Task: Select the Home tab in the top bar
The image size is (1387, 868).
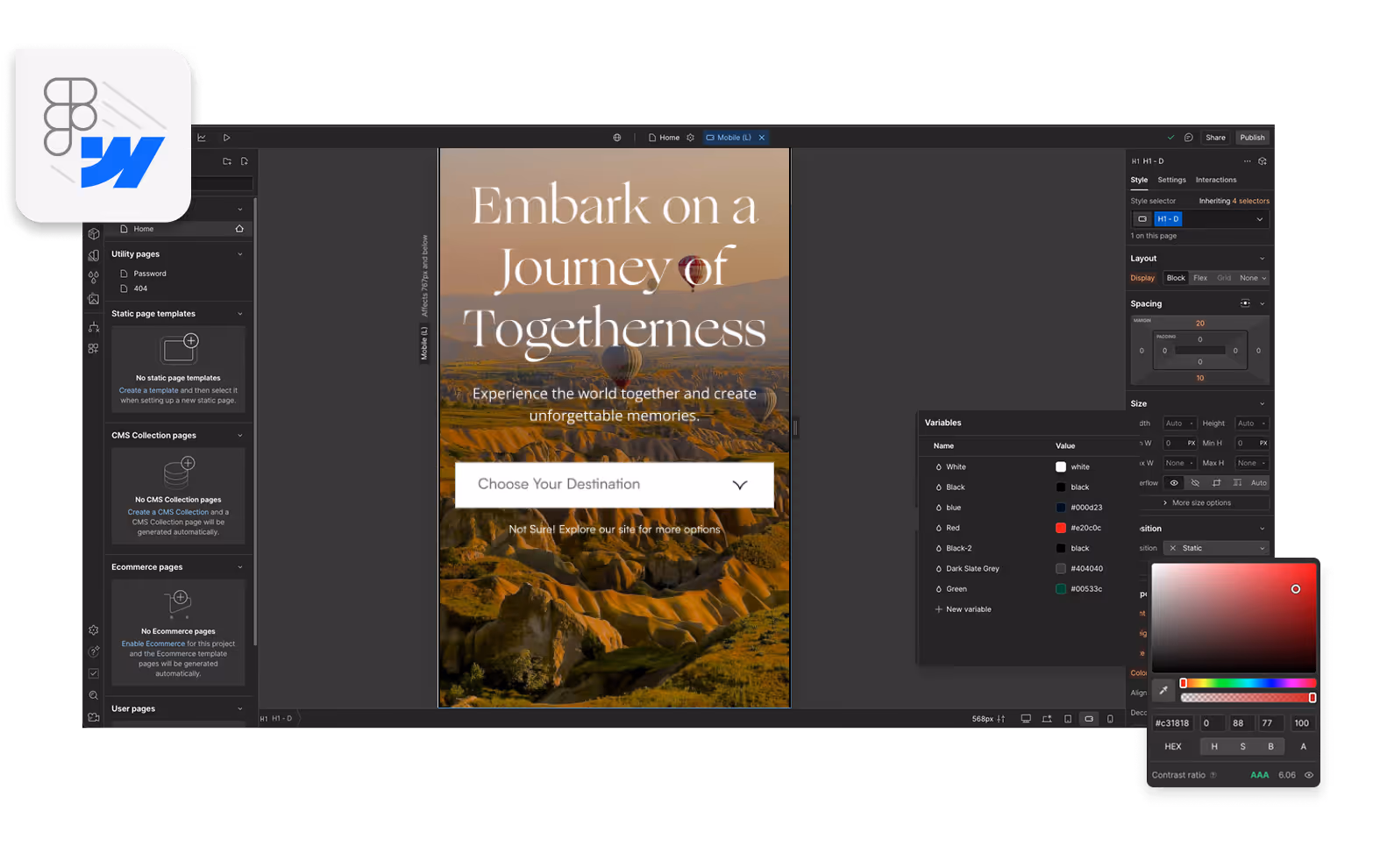Action: coord(664,138)
